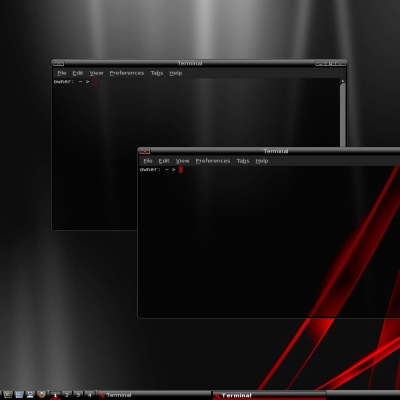400x400 pixels.
Task: Switch to workspace 4 in pager
Action: pyautogui.click(x=89, y=395)
